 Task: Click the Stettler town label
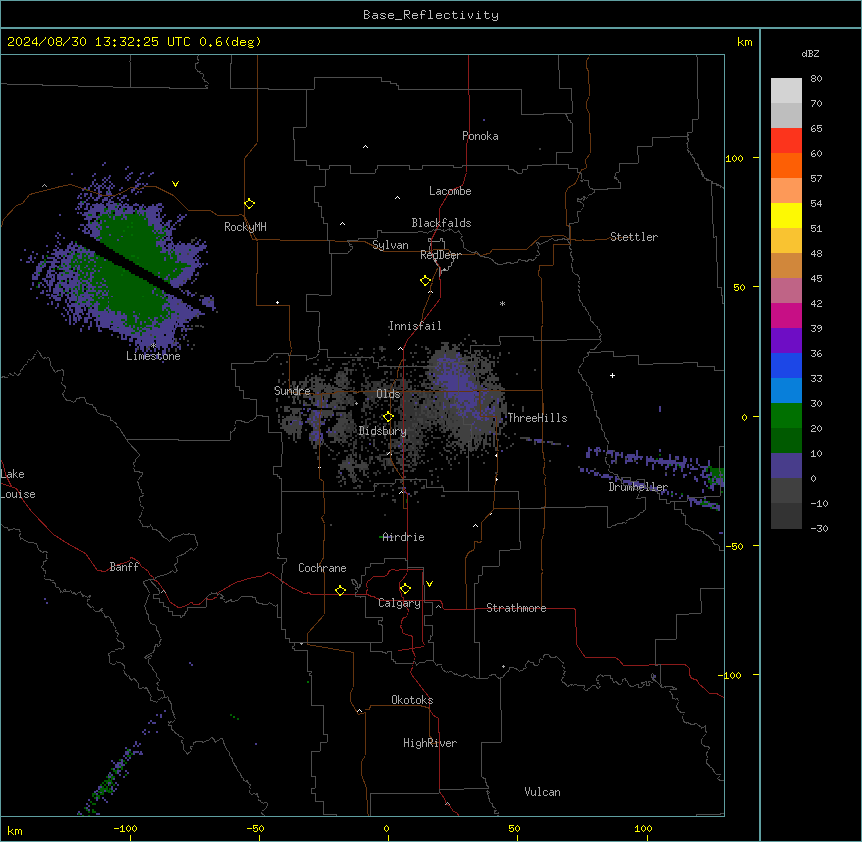coord(634,237)
